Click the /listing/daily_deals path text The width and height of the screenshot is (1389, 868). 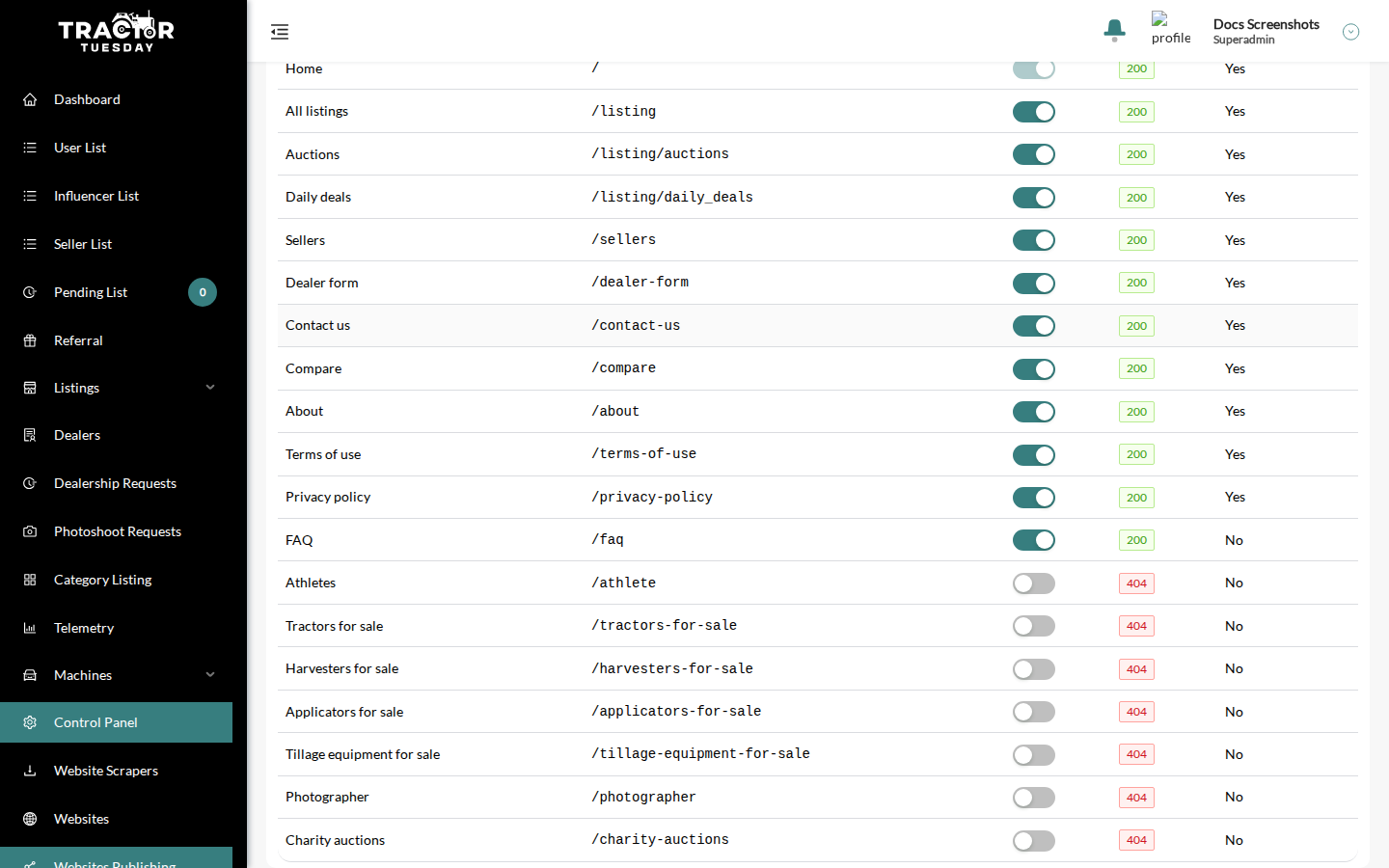click(x=672, y=197)
